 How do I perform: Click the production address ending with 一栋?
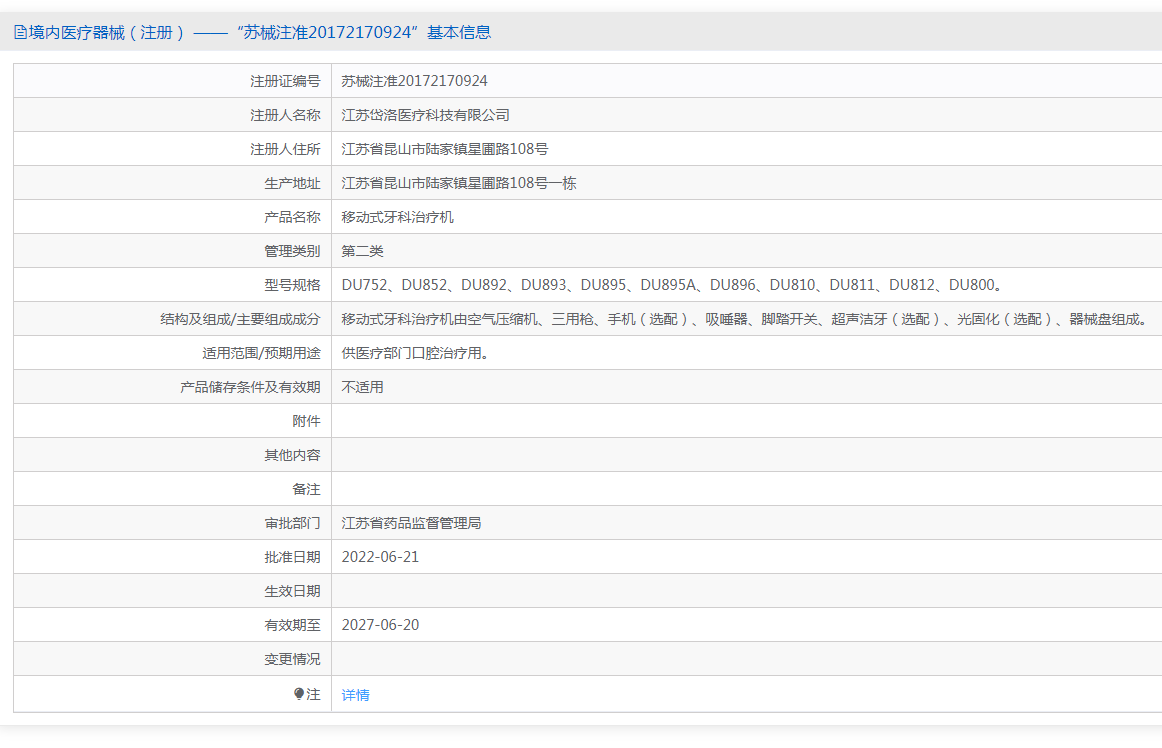pyautogui.click(x=459, y=183)
